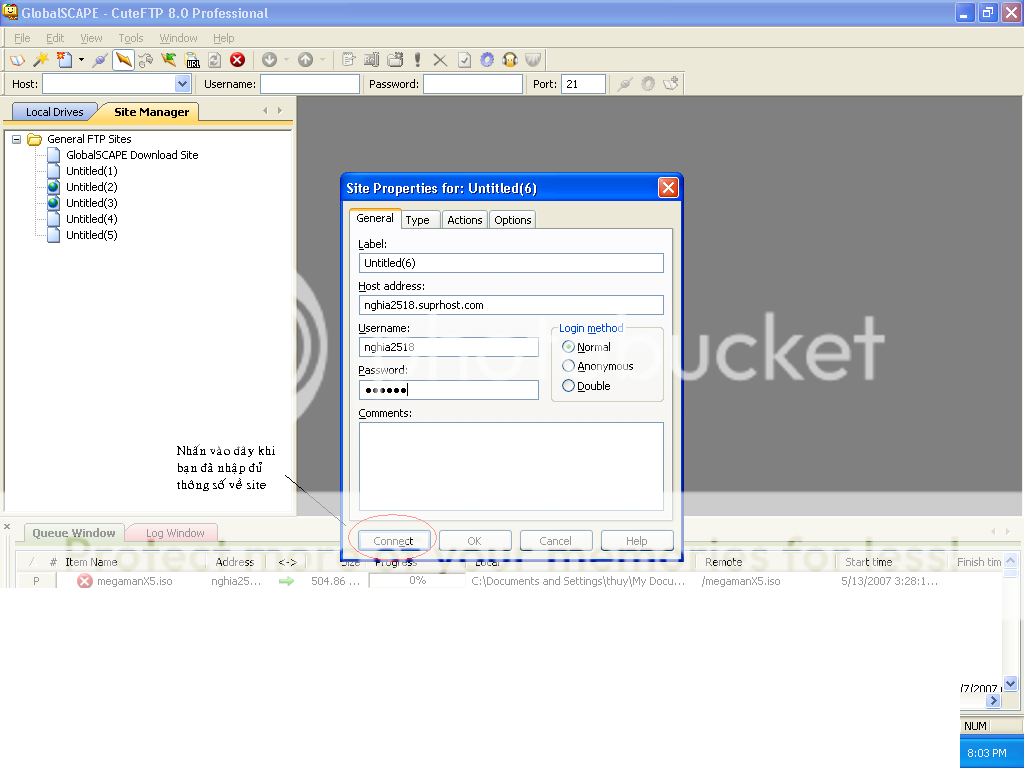Select the Anonymous login method
This screenshot has width=1024, height=768.
tap(569, 366)
